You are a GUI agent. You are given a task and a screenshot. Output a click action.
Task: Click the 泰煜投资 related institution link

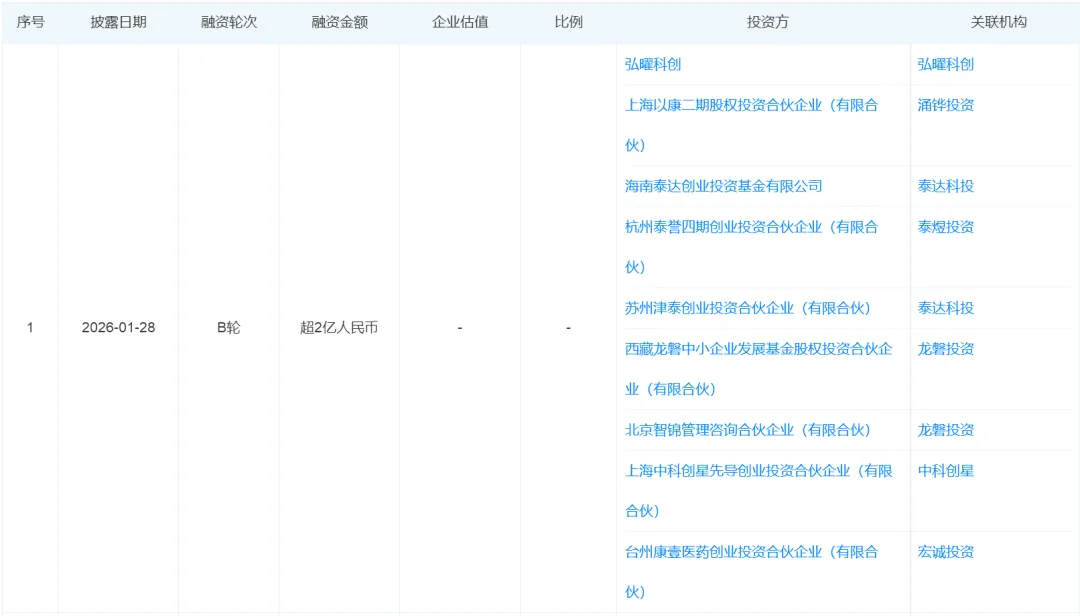coord(945,227)
